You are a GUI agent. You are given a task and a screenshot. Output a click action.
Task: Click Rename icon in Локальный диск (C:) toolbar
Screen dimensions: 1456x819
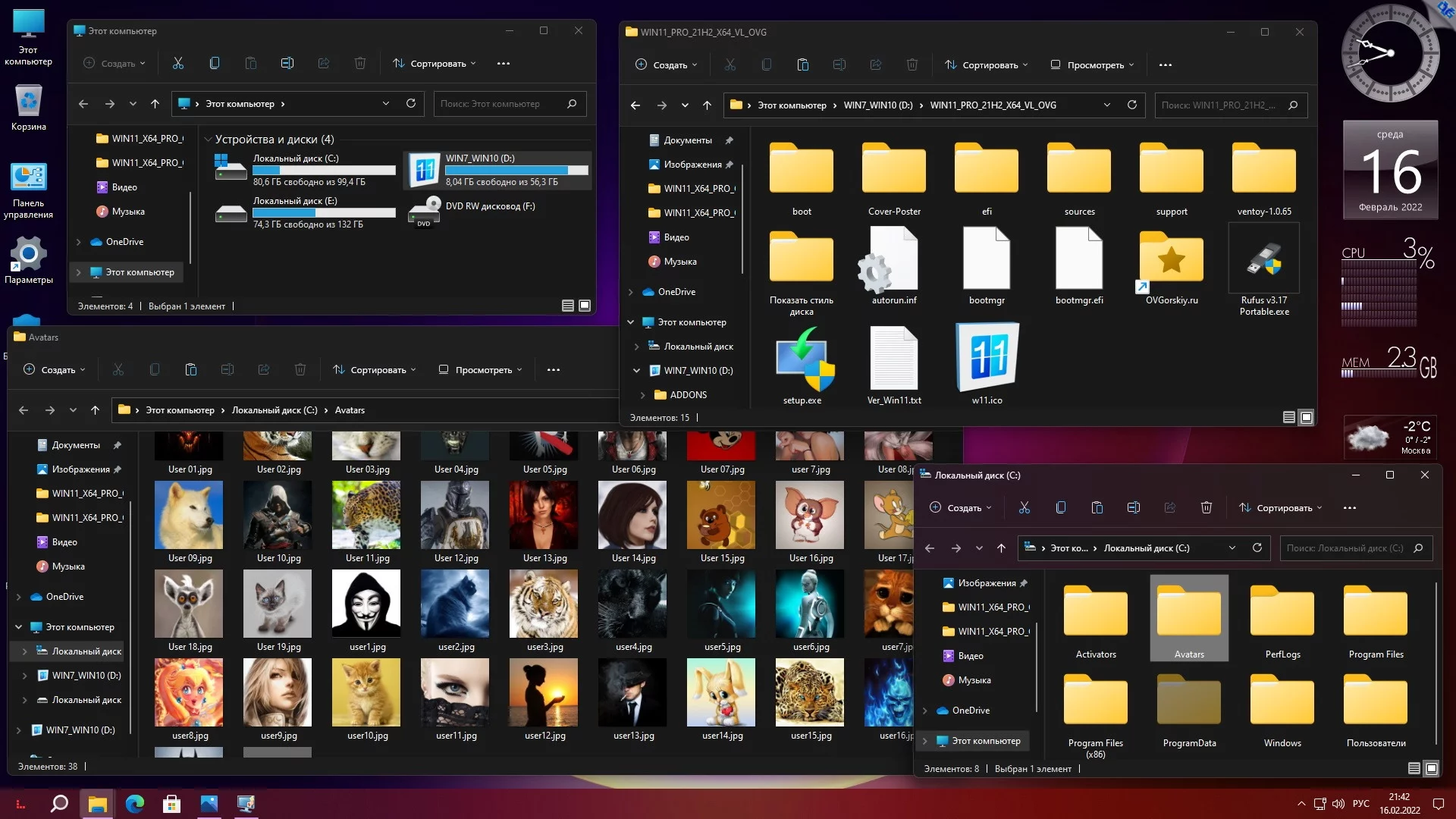point(1133,507)
